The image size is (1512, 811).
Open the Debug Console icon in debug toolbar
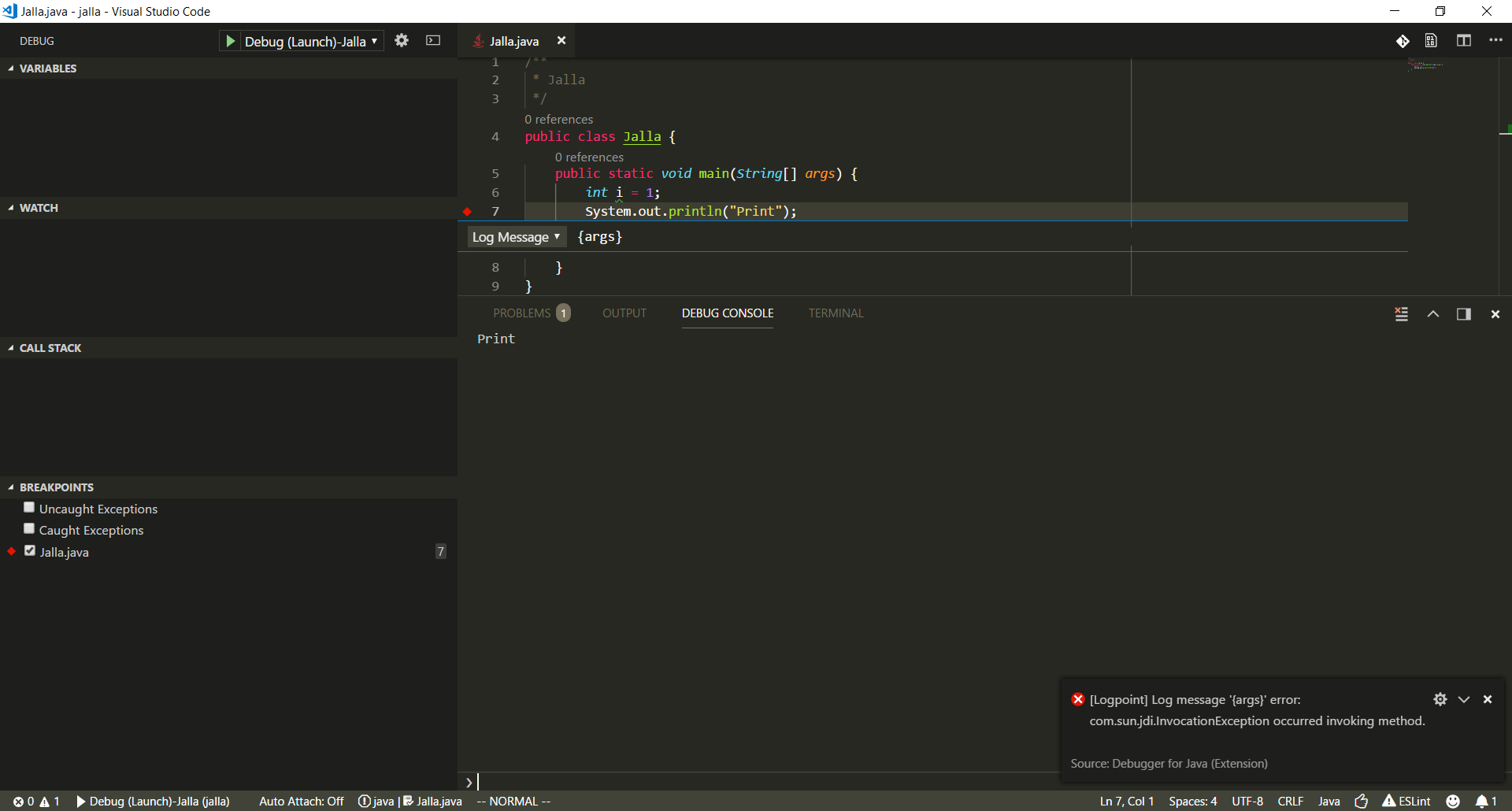(433, 41)
